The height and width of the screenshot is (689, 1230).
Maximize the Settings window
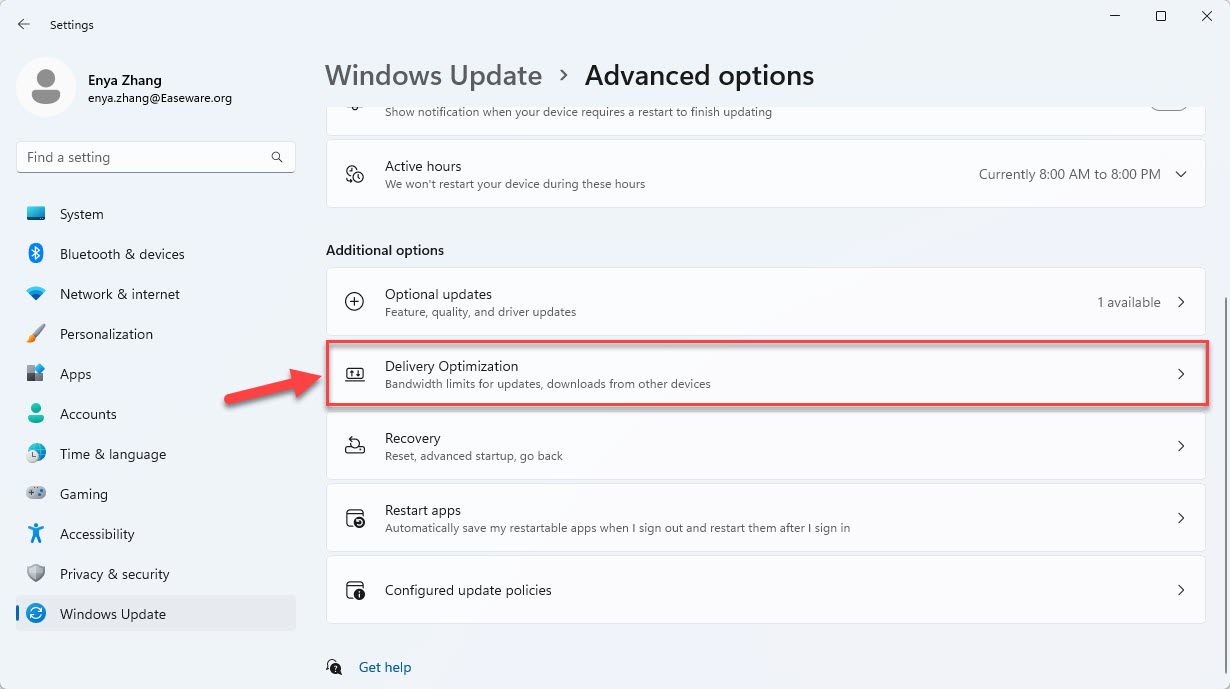coord(1160,16)
